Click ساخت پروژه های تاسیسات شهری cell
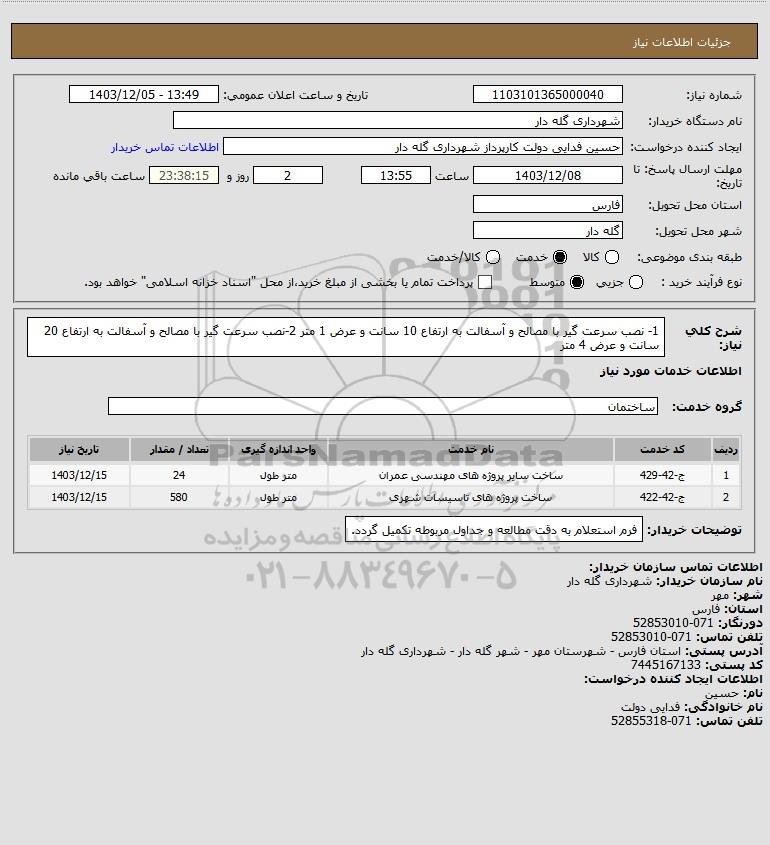770x845 pixels. pyautogui.click(x=471, y=497)
